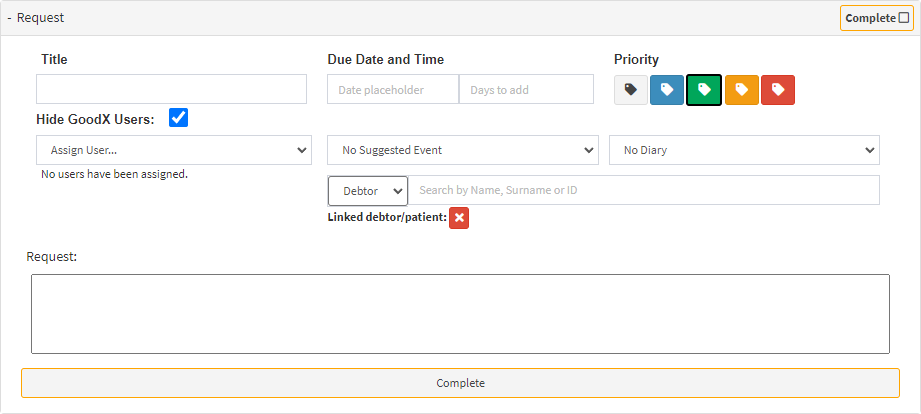Collapse the Request section header
The image size is (921, 414).
tap(10, 18)
